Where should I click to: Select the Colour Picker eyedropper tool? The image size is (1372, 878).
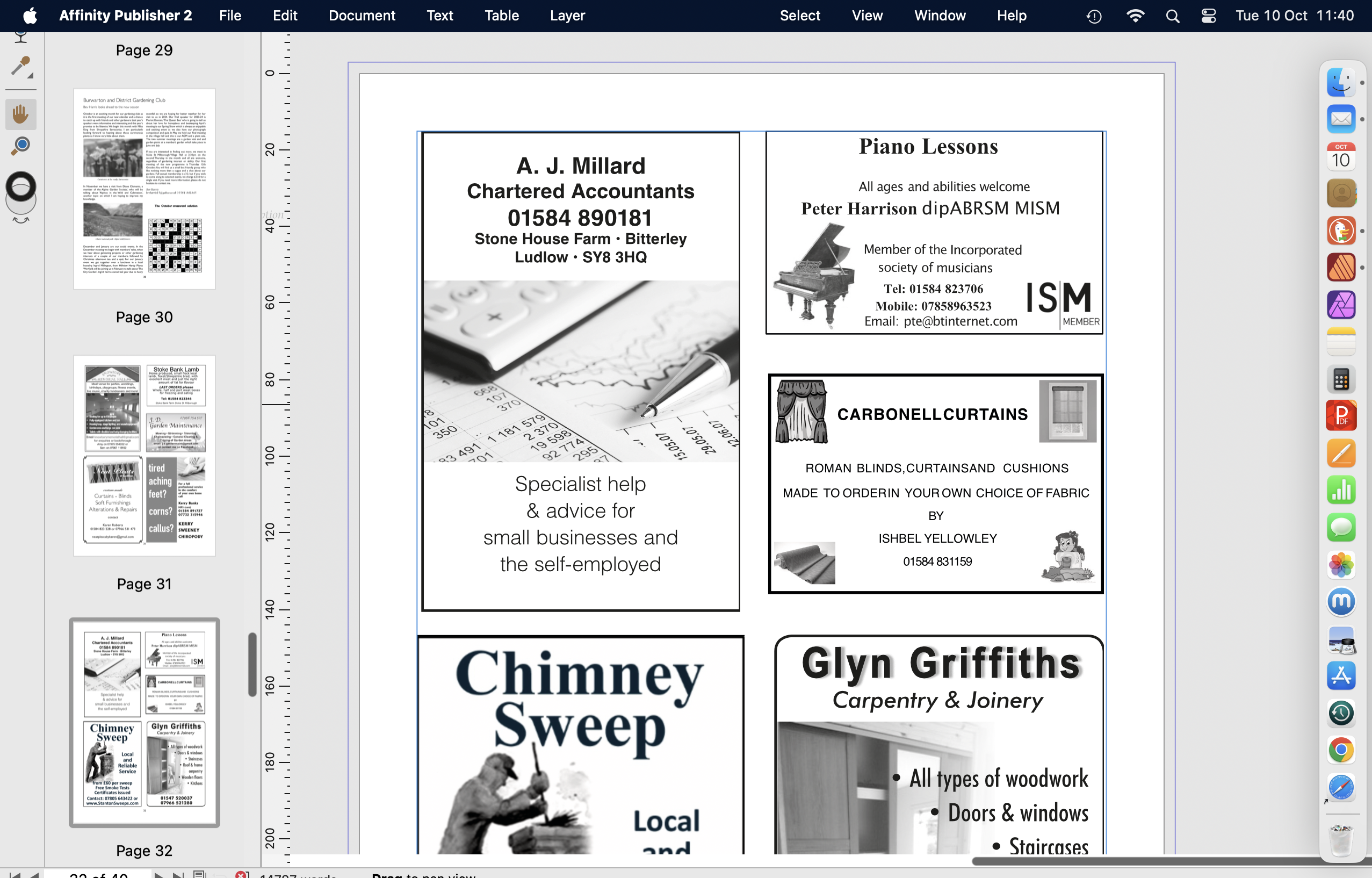click(20, 67)
